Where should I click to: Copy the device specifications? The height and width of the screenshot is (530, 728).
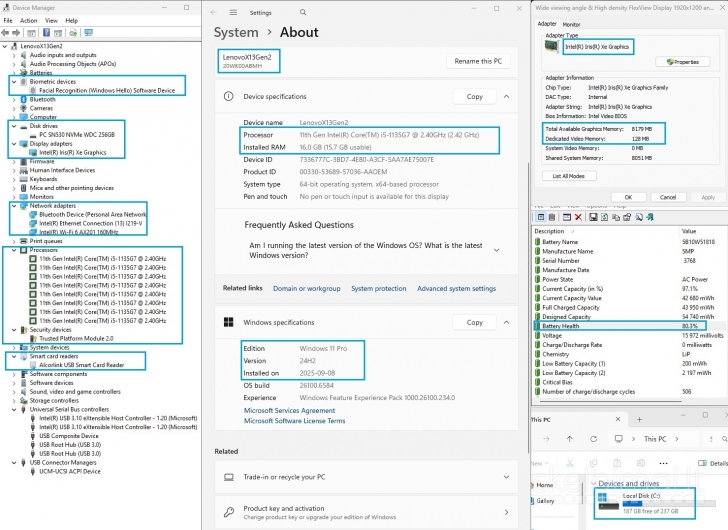[474, 97]
